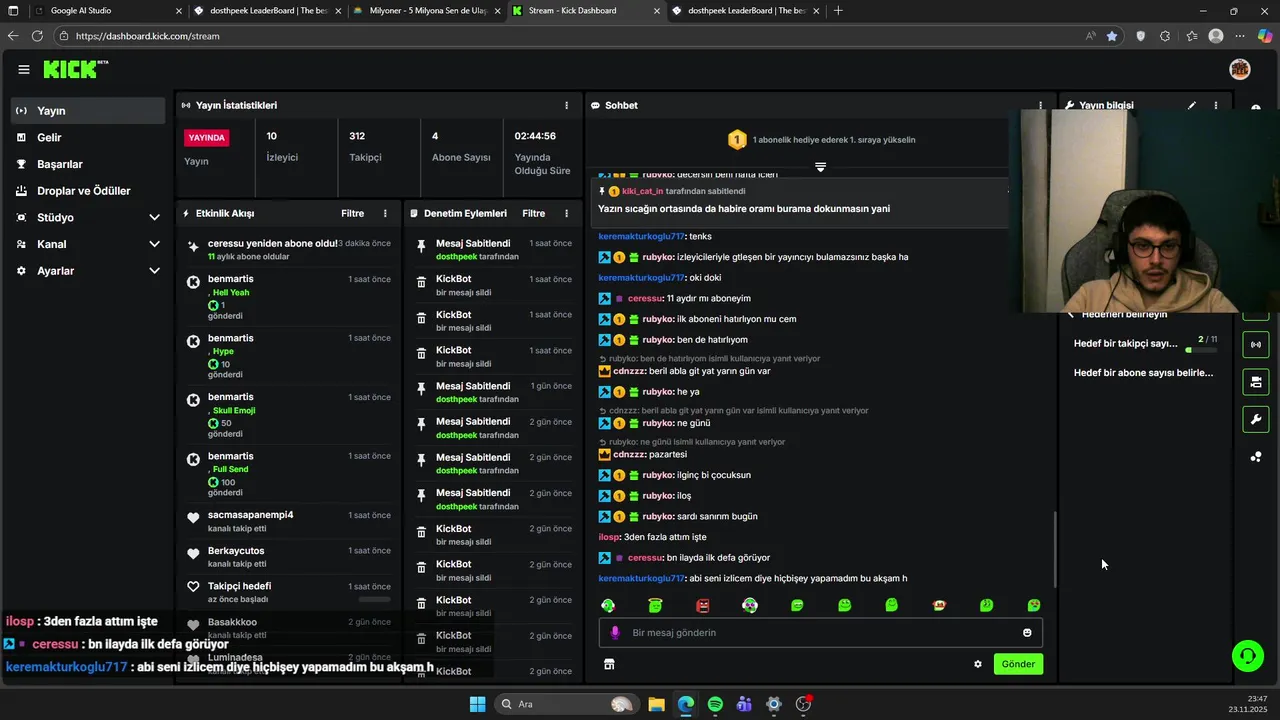Insert the halo green emote
This screenshot has width=1280, height=720.
(655, 605)
